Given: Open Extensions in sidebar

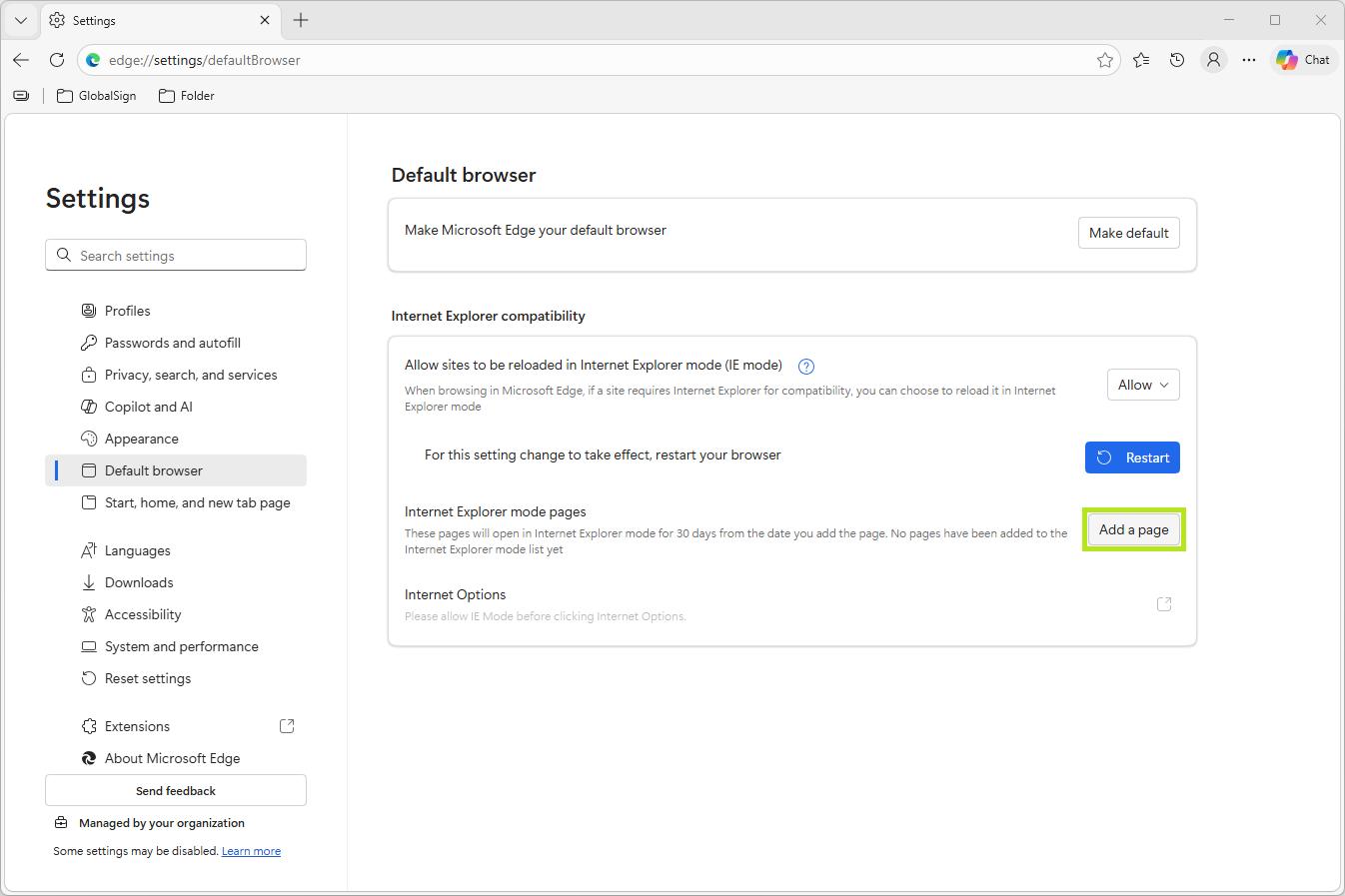Looking at the screenshot, I should [x=176, y=726].
